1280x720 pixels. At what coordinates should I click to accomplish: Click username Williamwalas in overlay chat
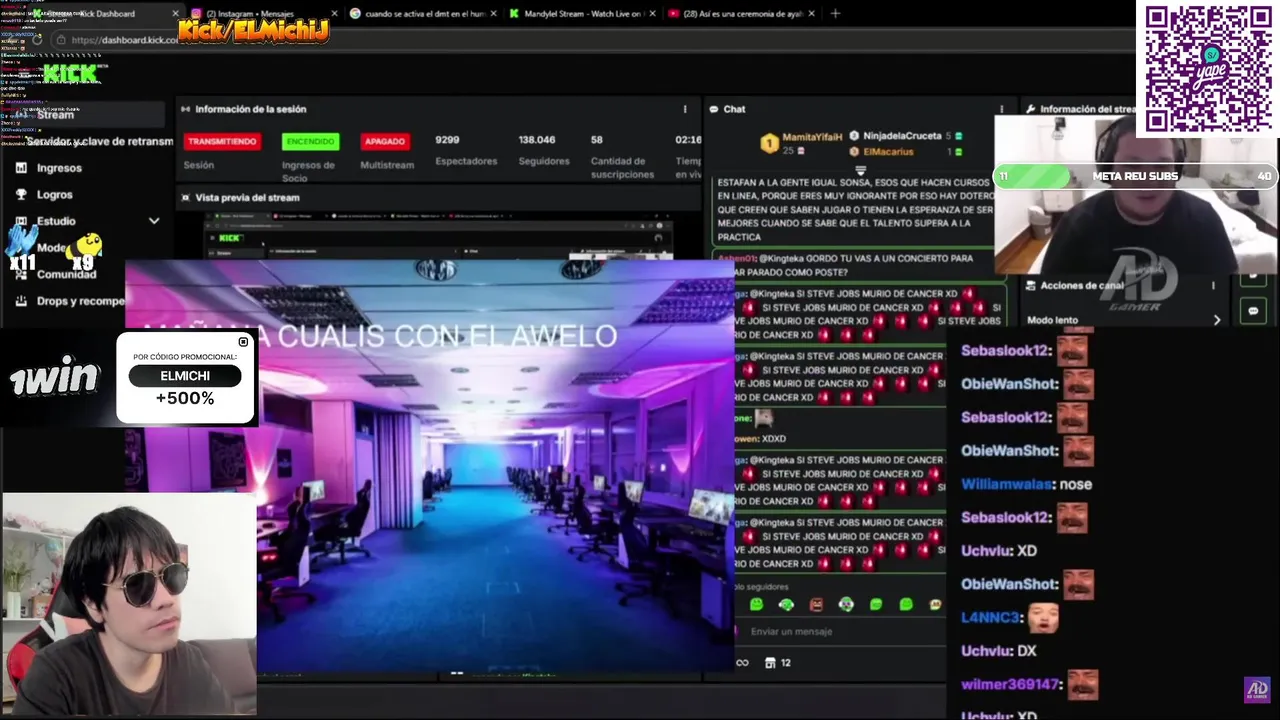pos(1006,484)
